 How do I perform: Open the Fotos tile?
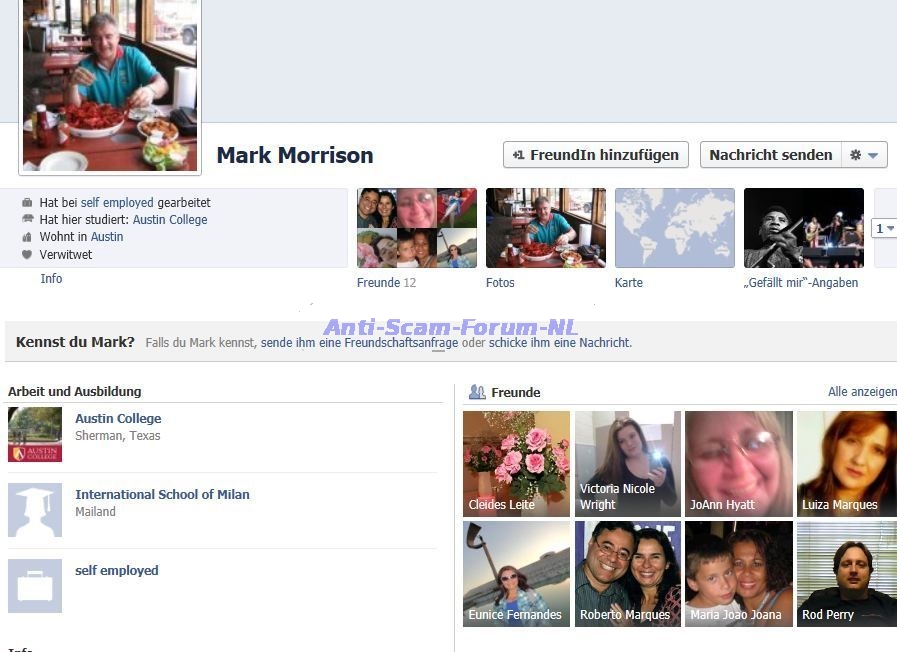(545, 228)
